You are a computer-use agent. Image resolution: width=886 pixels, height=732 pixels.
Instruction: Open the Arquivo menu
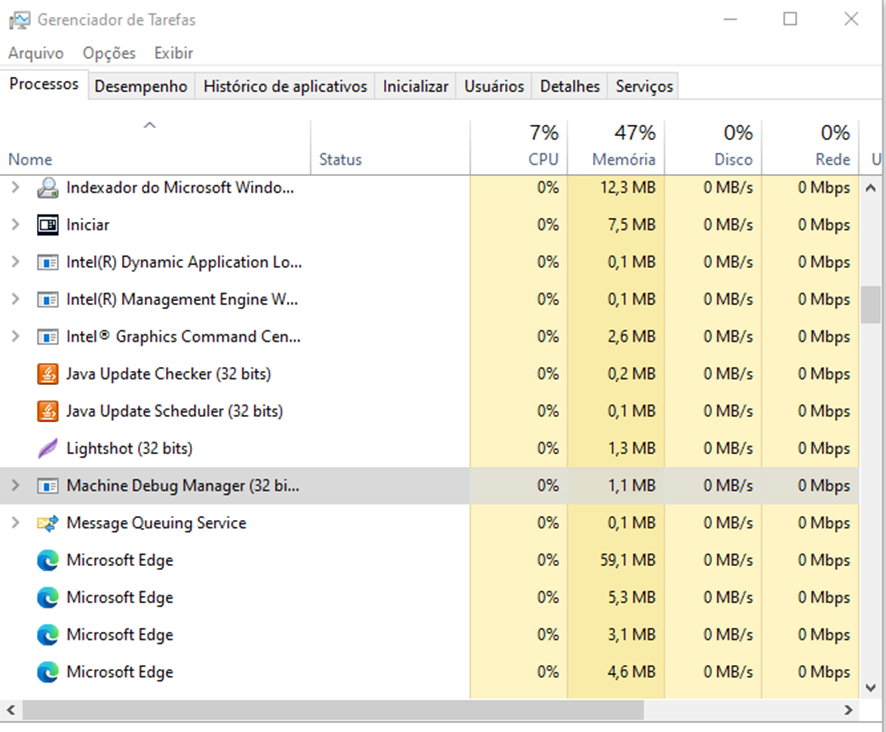(36, 53)
